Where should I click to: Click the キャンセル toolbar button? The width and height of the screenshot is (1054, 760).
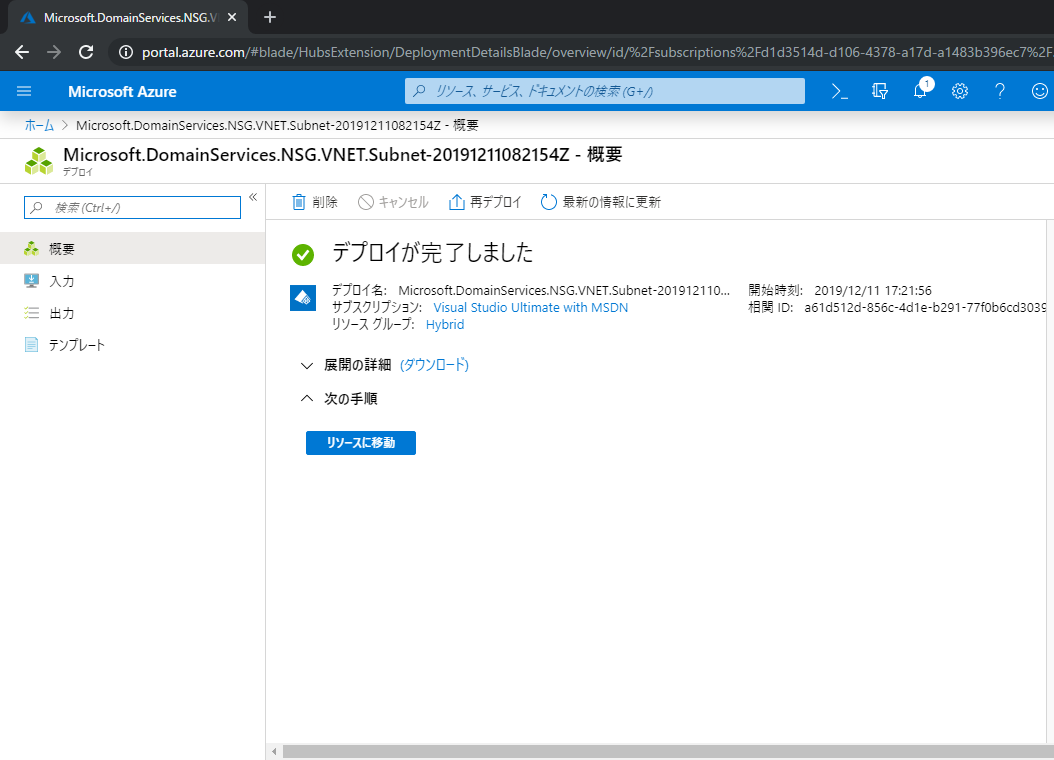(x=393, y=202)
